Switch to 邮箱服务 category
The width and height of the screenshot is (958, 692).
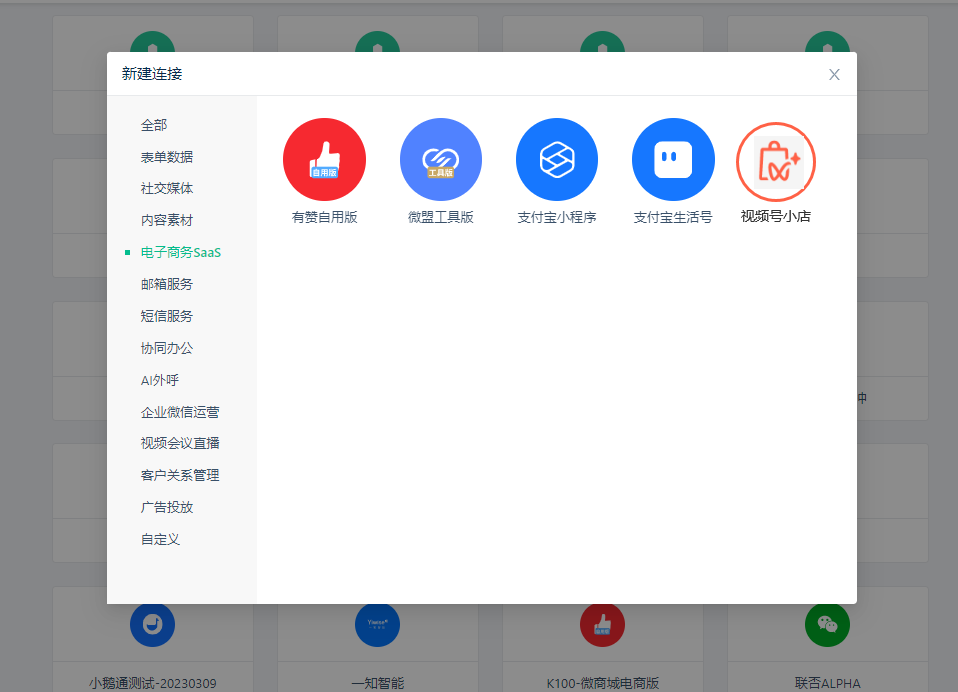coord(167,284)
